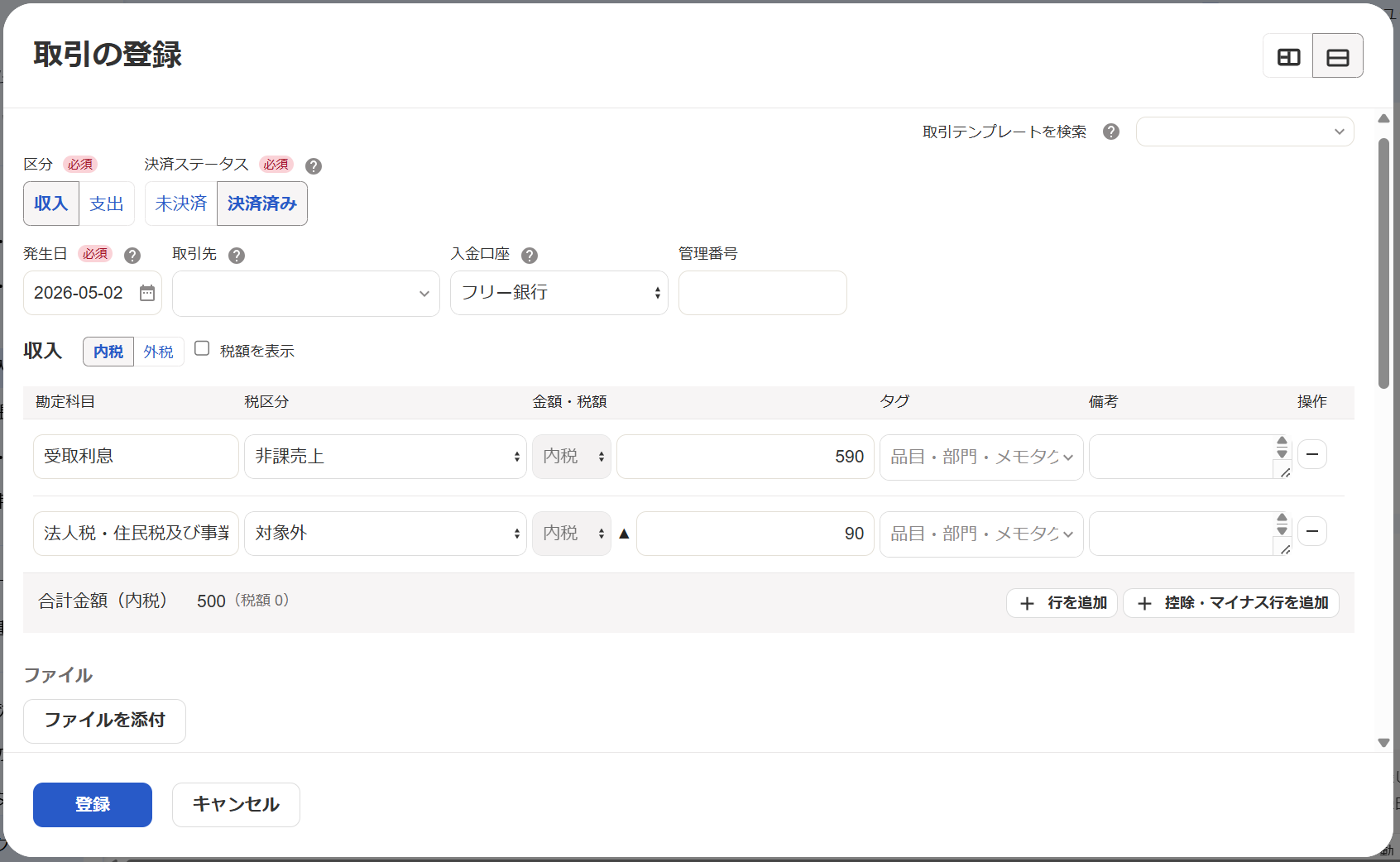Open 内税 selector in 受取利息 row
Image resolution: width=1400 pixels, height=862 pixels.
(x=572, y=457)
